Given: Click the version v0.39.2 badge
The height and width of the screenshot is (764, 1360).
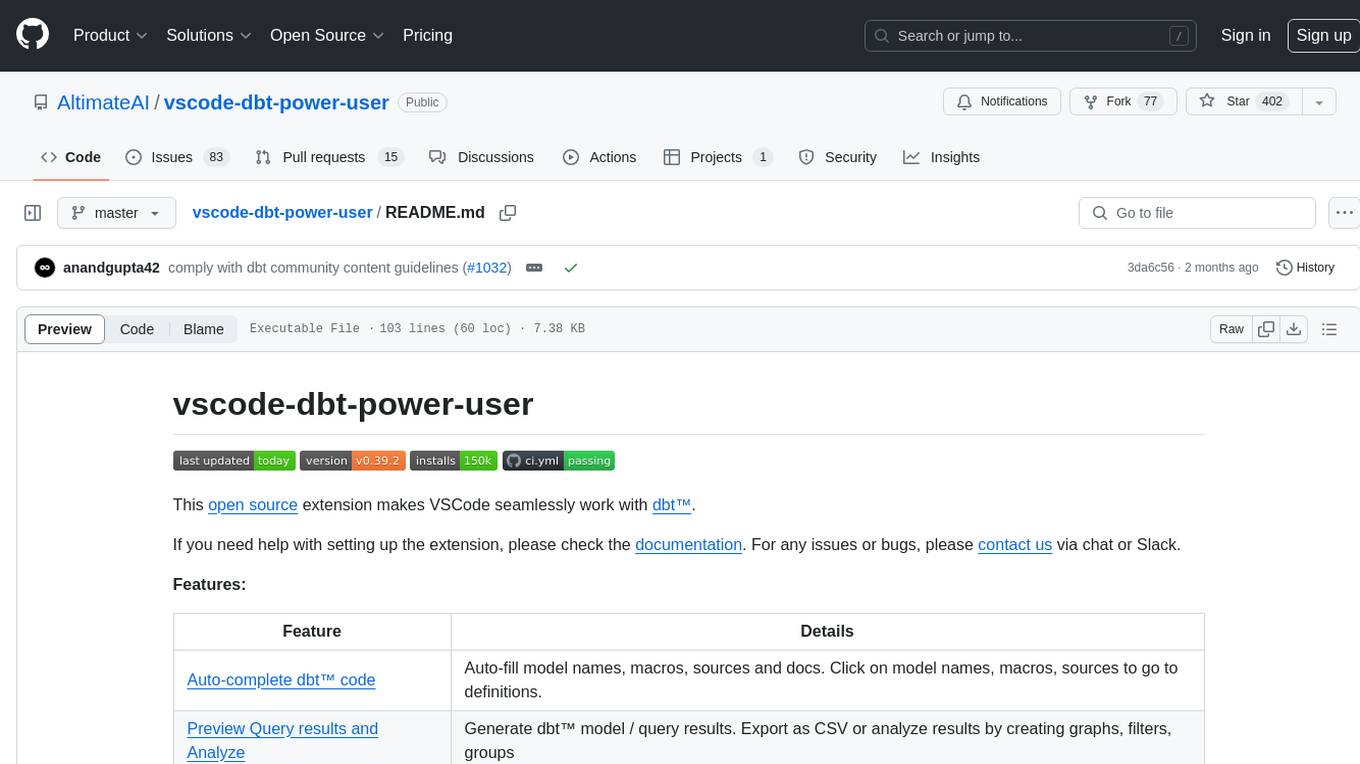Looking at the screenshot, I should pyautogui.click(x=352, y=461).
